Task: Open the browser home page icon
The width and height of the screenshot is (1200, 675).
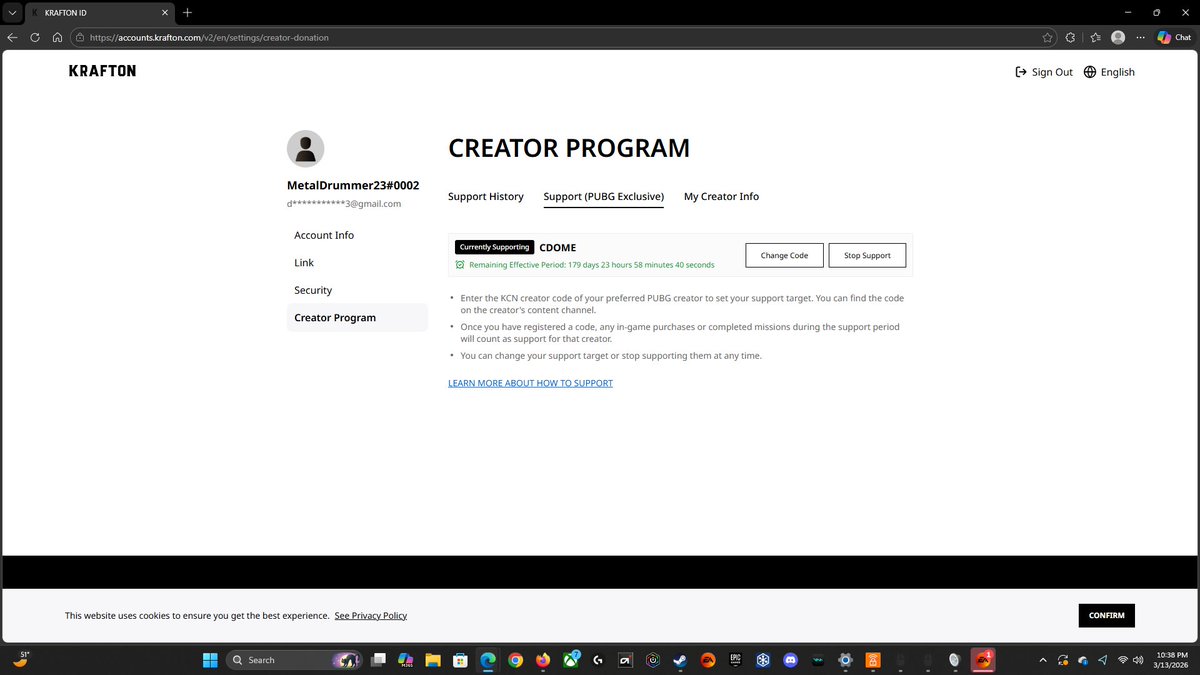Action: [58, 37]
